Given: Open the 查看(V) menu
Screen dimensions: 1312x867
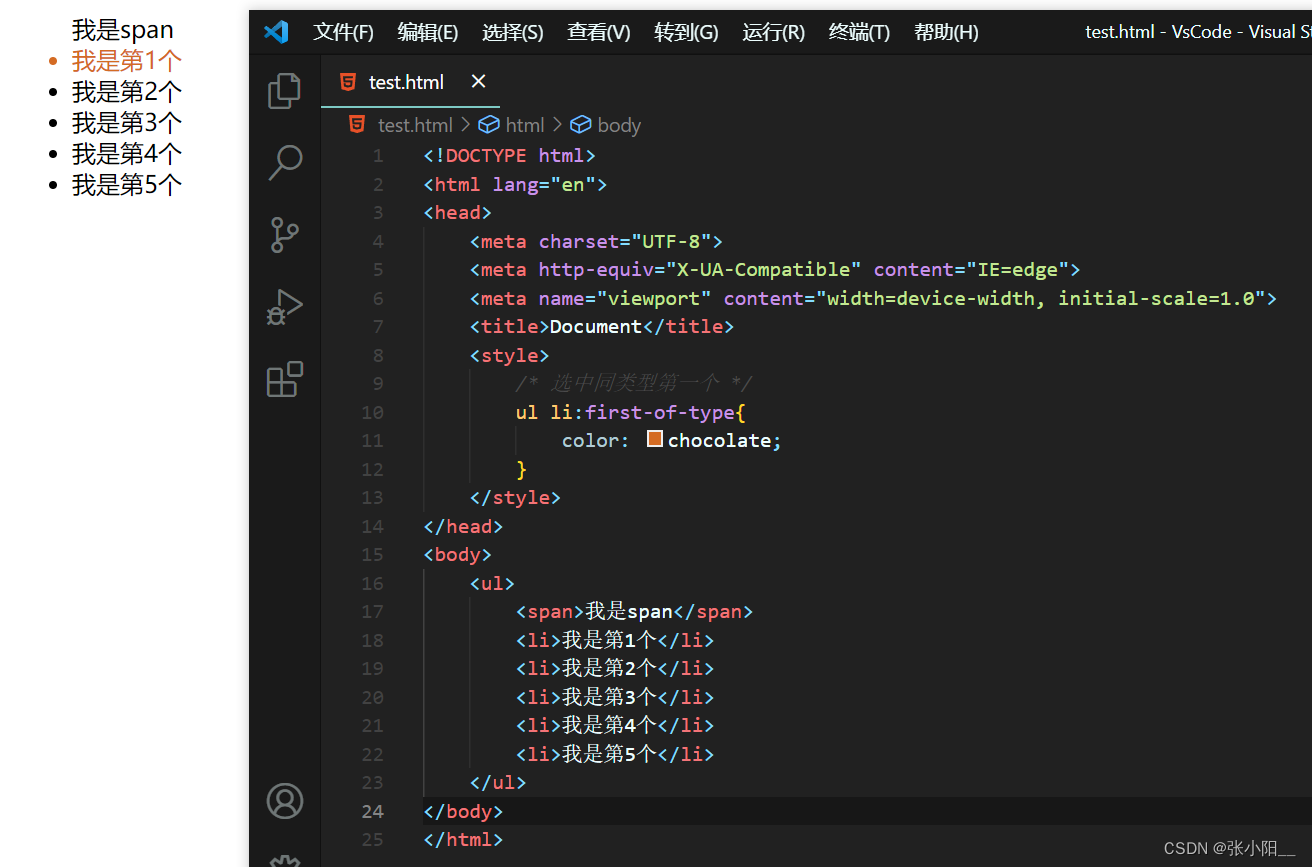Looking at the screenshot, I should click(598, 32).
